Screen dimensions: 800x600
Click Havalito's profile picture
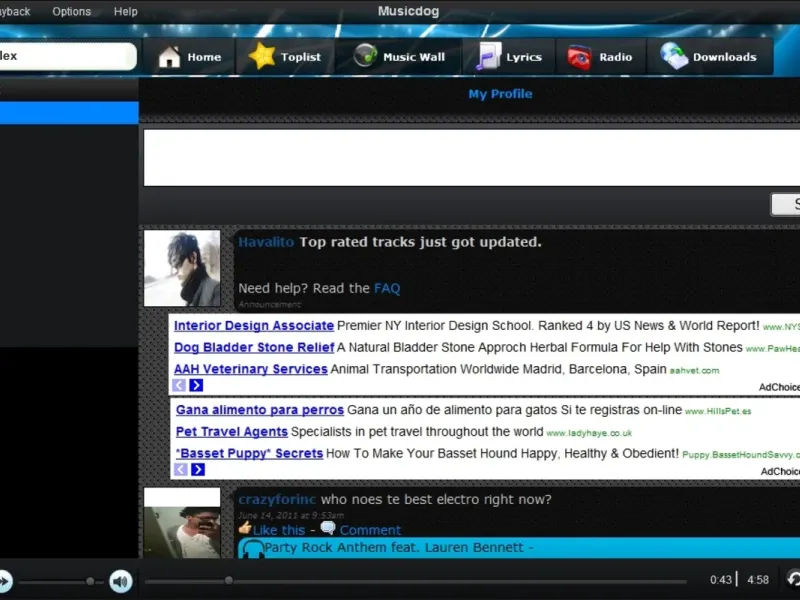pos(182,268)
